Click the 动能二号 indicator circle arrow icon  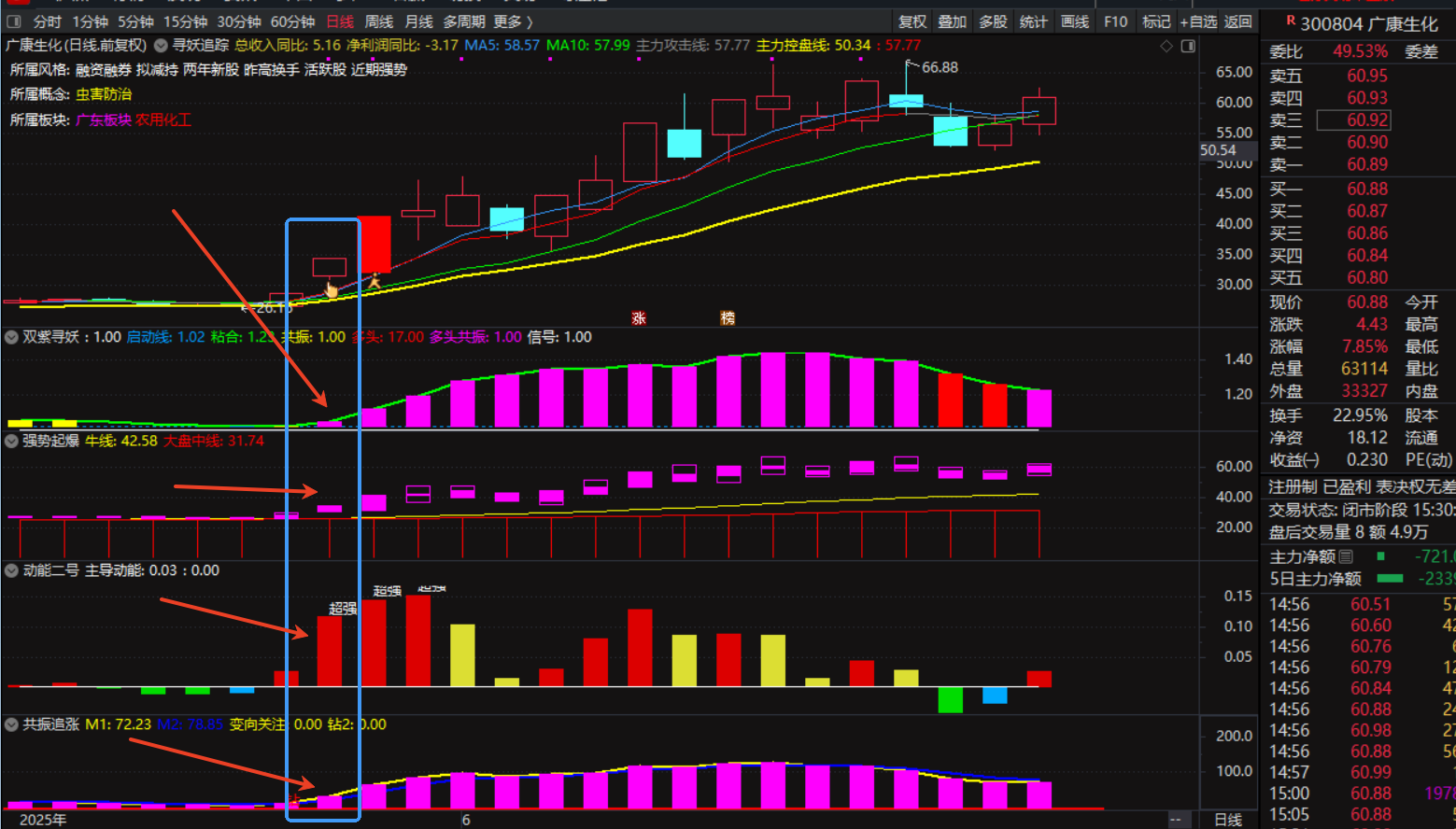[x=11, y=570]
